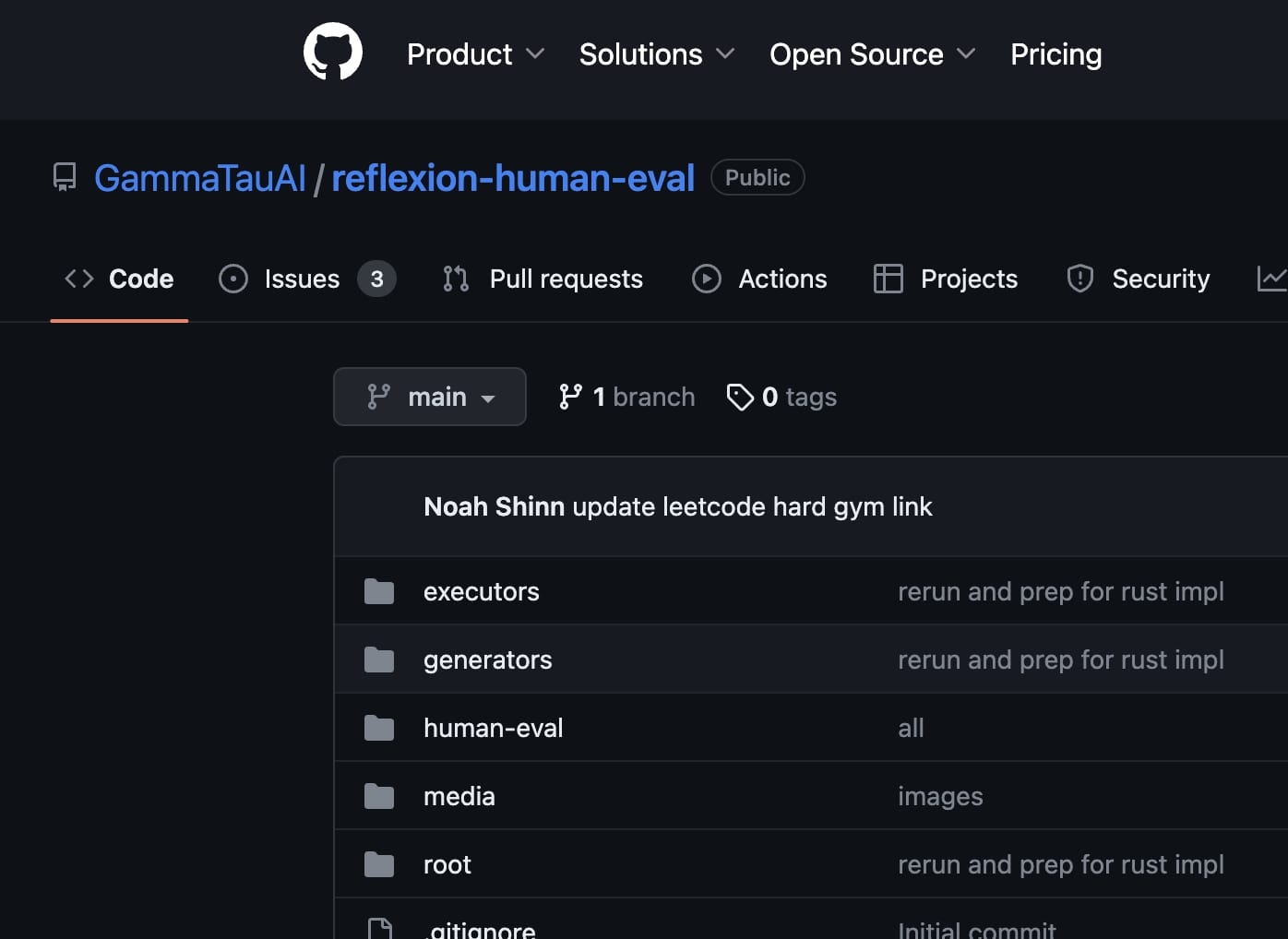This screenshot has width=1288, height=939.
Task: Open the Solutions dropdown
Action: click(656, 54)
